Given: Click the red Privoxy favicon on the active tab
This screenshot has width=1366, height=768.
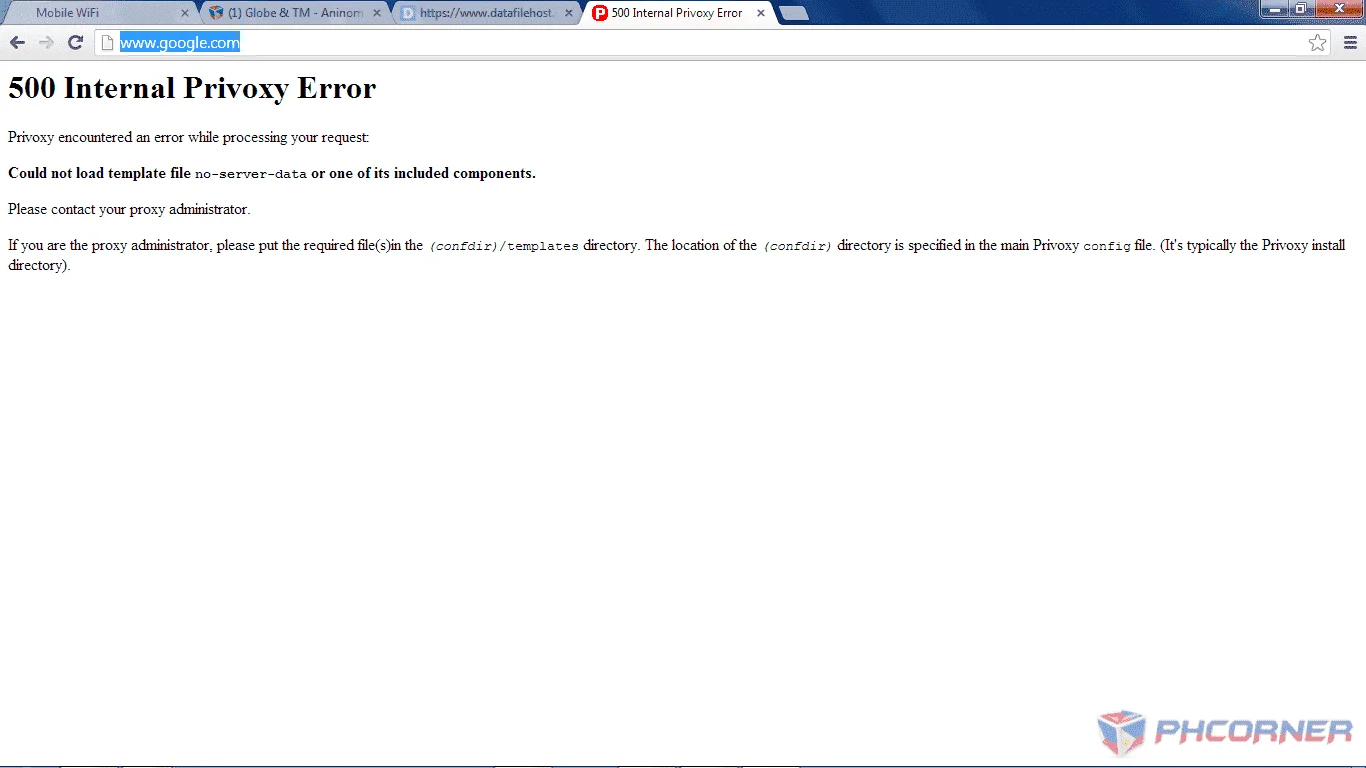Looking at the screenshot, I should (600, 13).
